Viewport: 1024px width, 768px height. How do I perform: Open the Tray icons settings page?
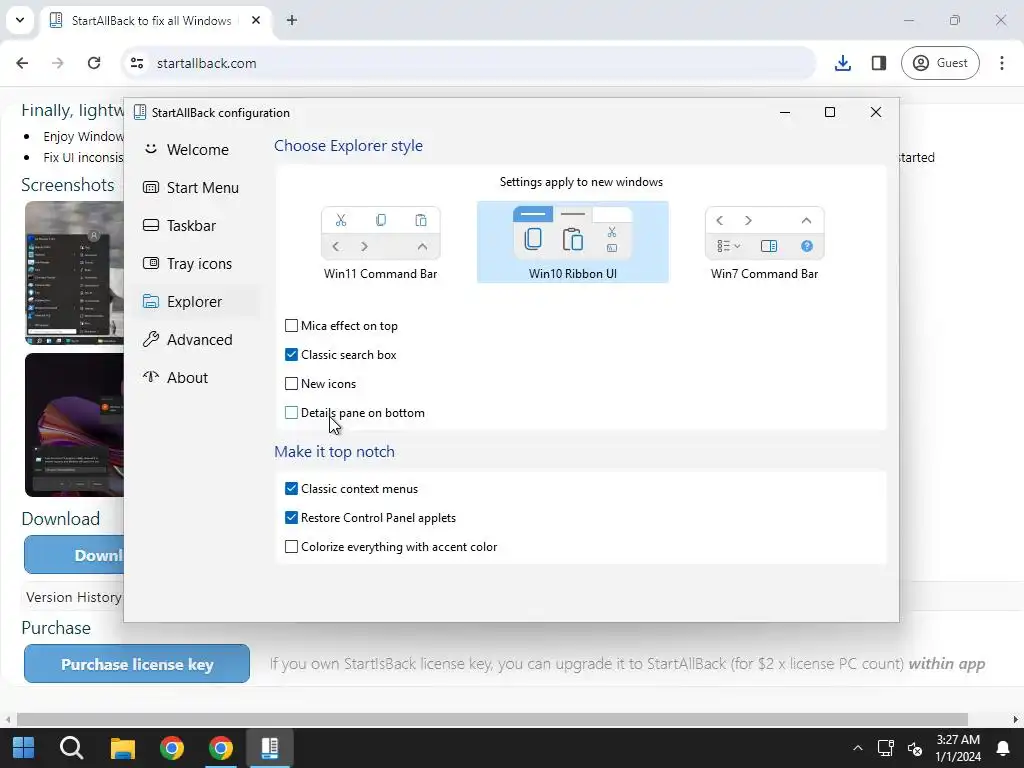(x=197, y=263)
